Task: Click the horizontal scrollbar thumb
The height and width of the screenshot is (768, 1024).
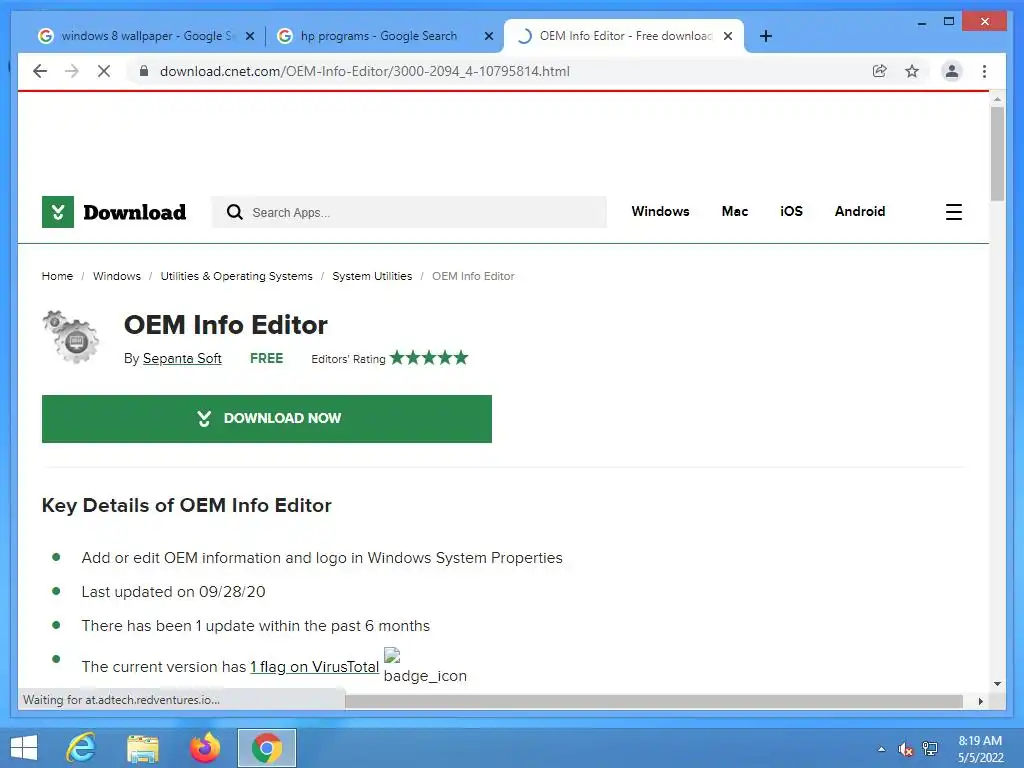Action: coord(653,701)
